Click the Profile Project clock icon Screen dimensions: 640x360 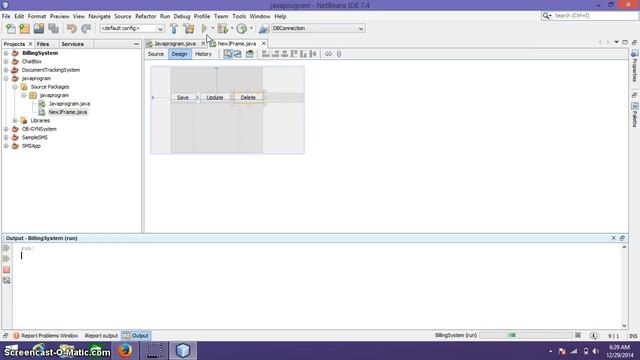(x=242, y=28)
